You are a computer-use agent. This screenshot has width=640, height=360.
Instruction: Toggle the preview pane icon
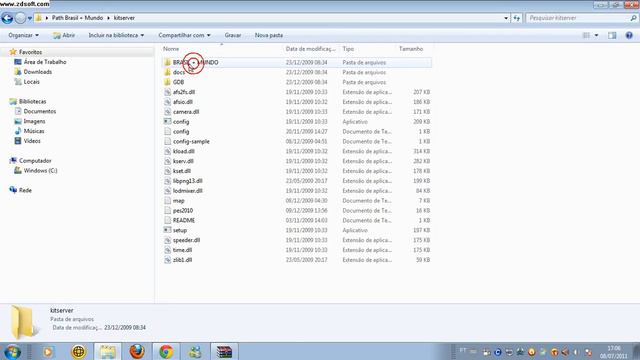tap(612, 36)
